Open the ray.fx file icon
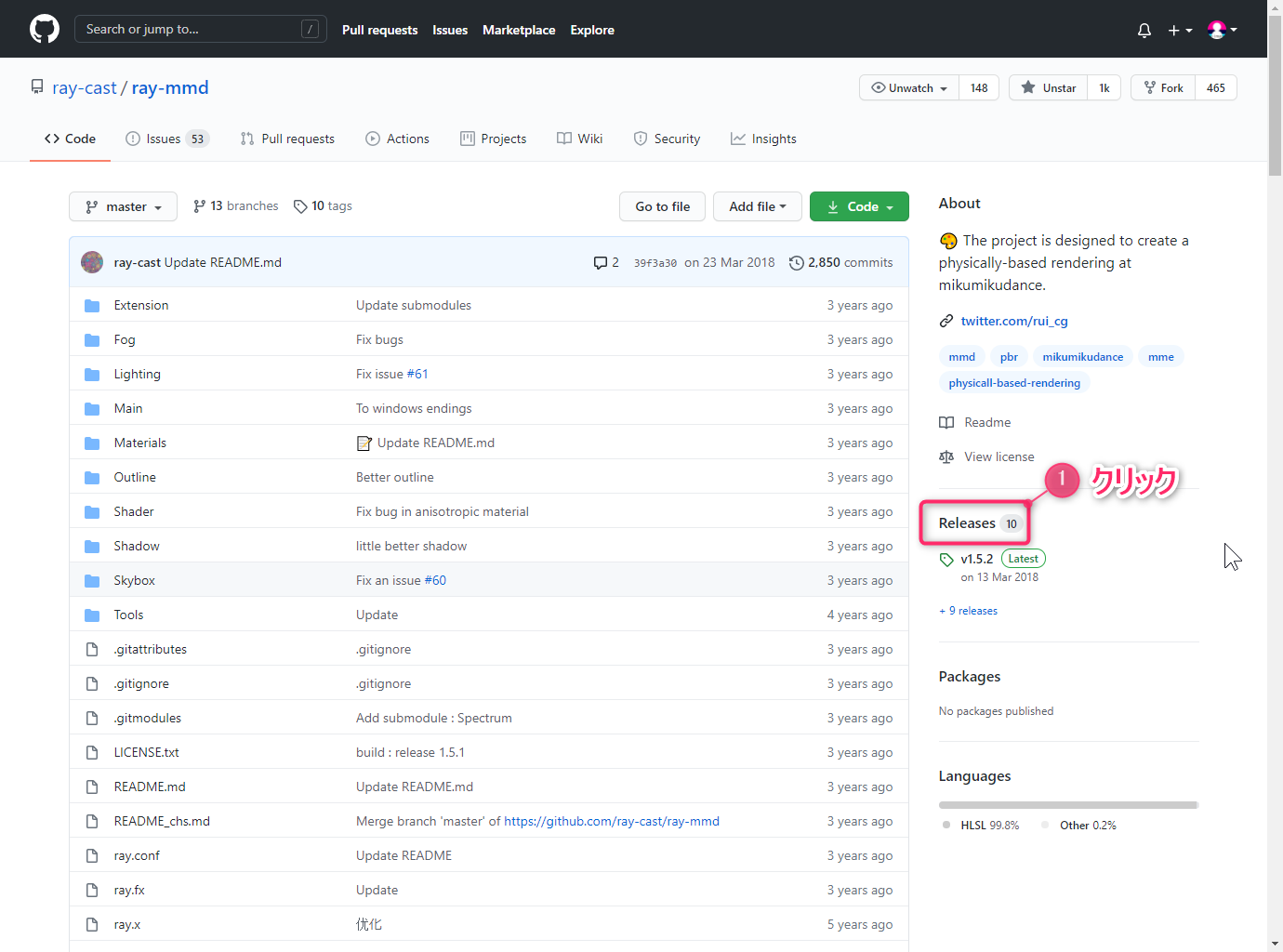 pos(92,890)
